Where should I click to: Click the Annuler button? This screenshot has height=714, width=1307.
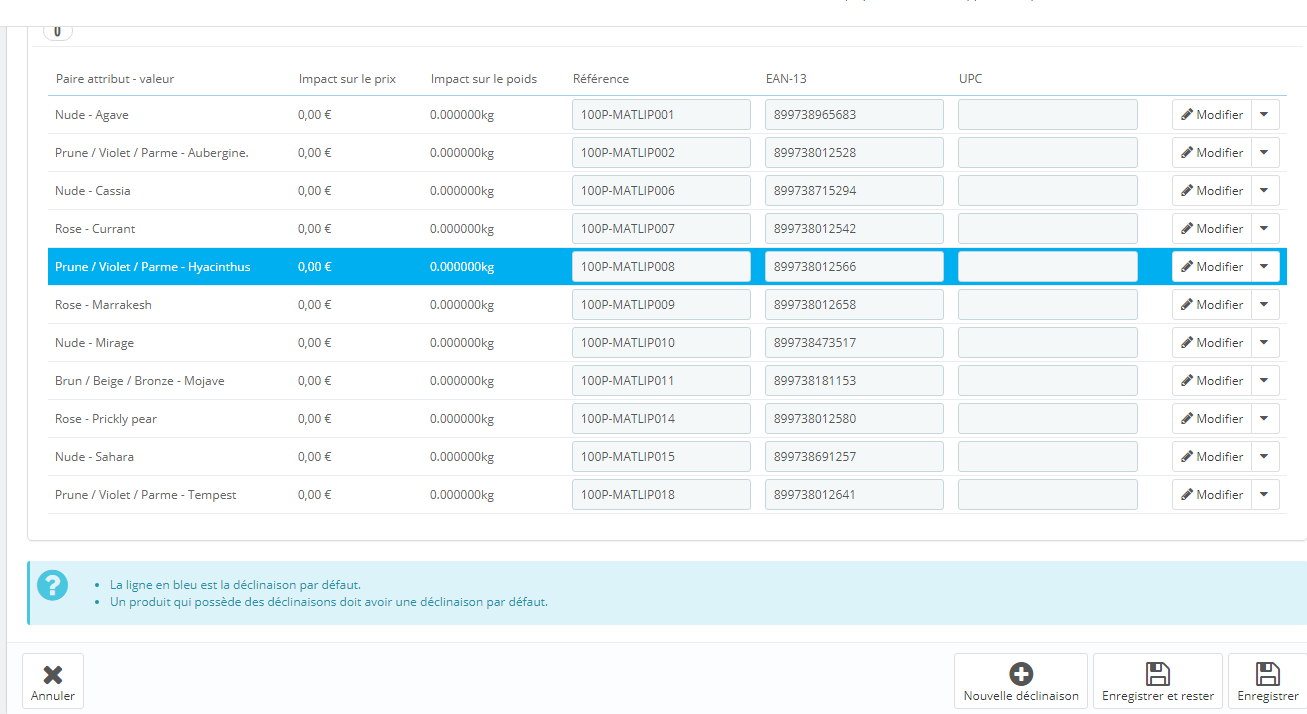pyautogui.click(x=53, y=681)
